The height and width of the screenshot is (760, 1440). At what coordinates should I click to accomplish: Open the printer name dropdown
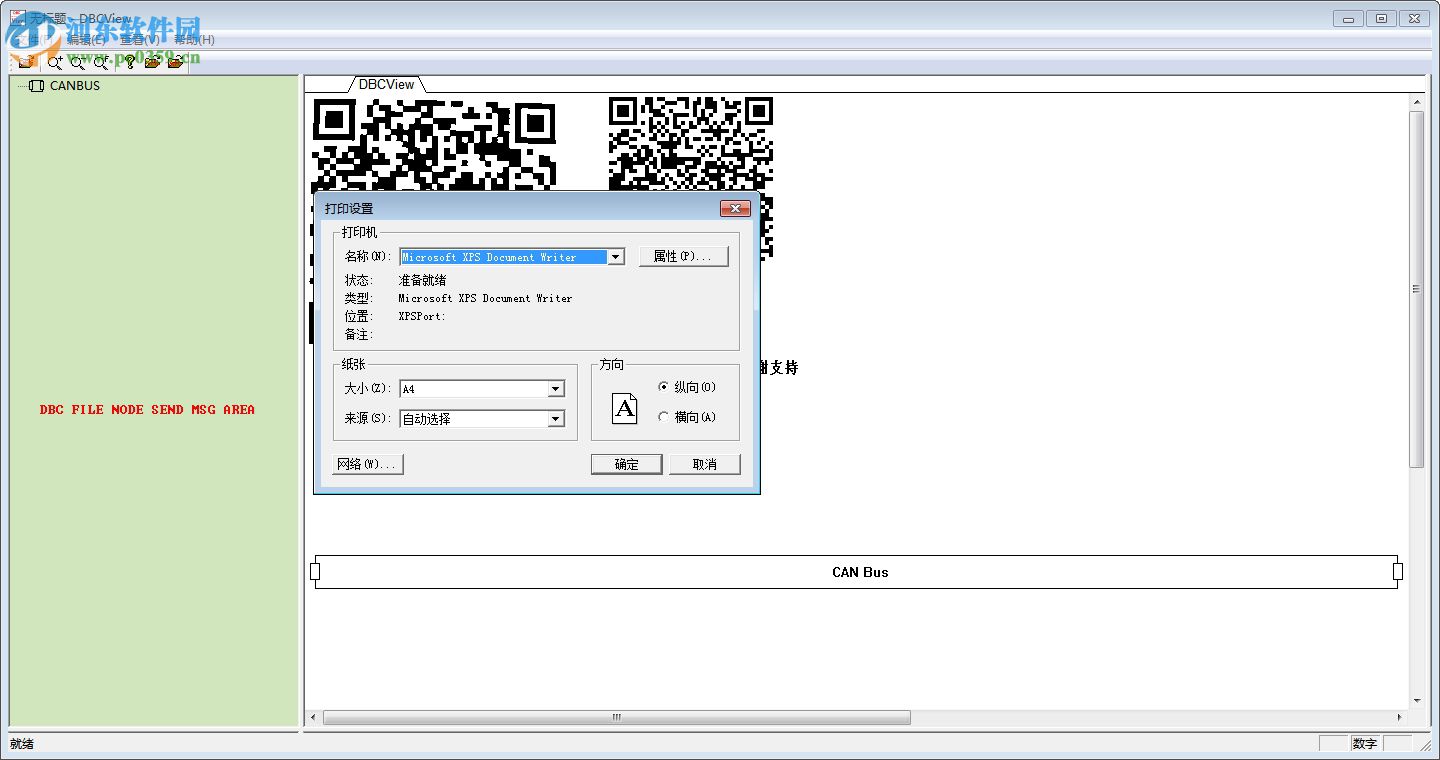pos(616,257)
